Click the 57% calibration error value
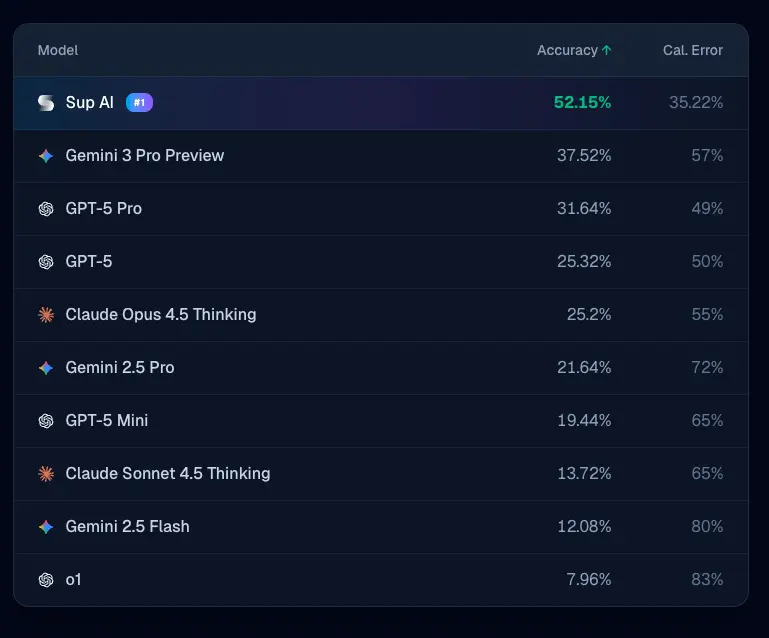This screenshot has width=769, height=638. [x=707, y=155]
